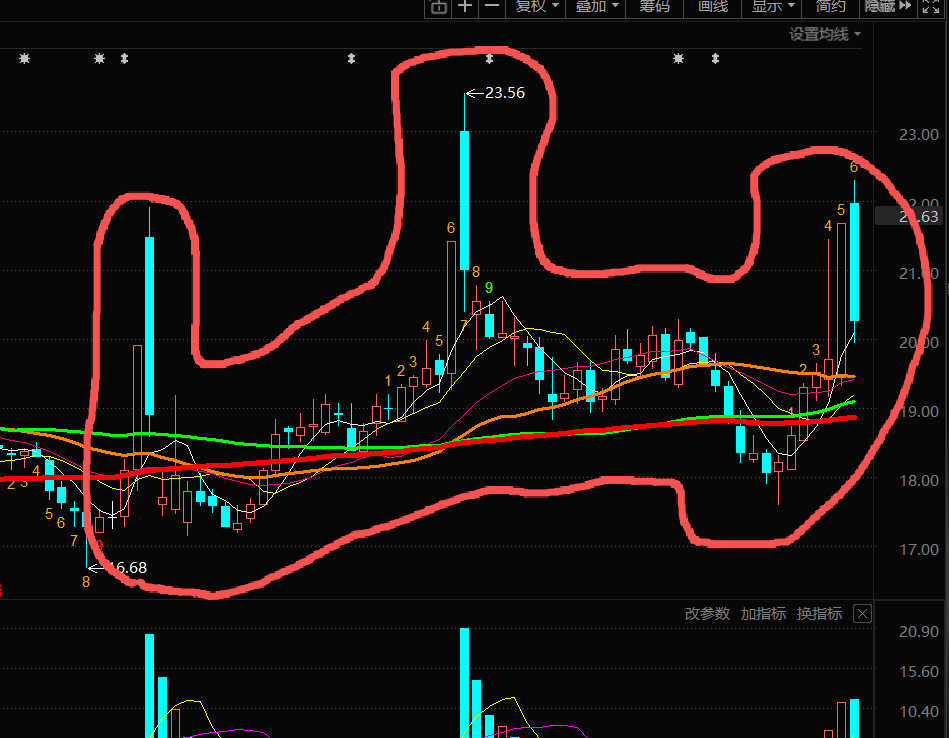Click the green 9 sequence count label
The height and width of the screenshot is (738, 949).
(489, 288)
